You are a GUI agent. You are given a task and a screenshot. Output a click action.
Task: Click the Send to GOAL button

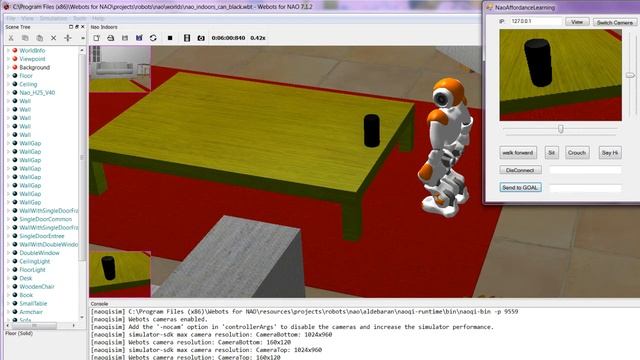520,187
